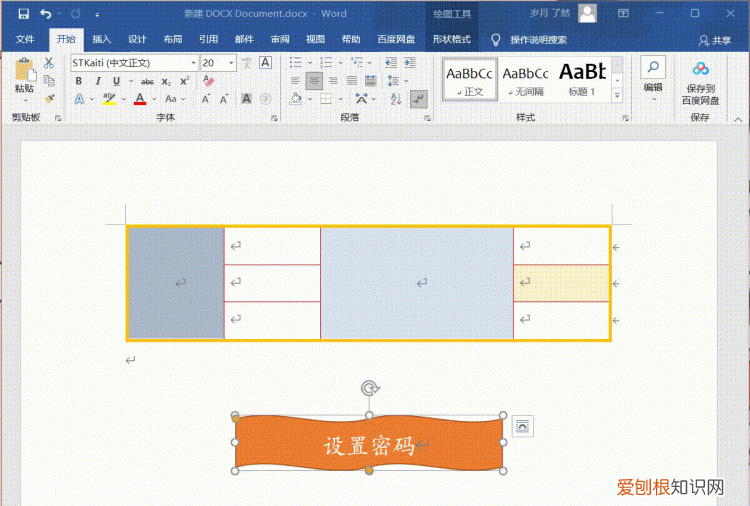
Task: Apply red font color button
Action: [140, 99]
